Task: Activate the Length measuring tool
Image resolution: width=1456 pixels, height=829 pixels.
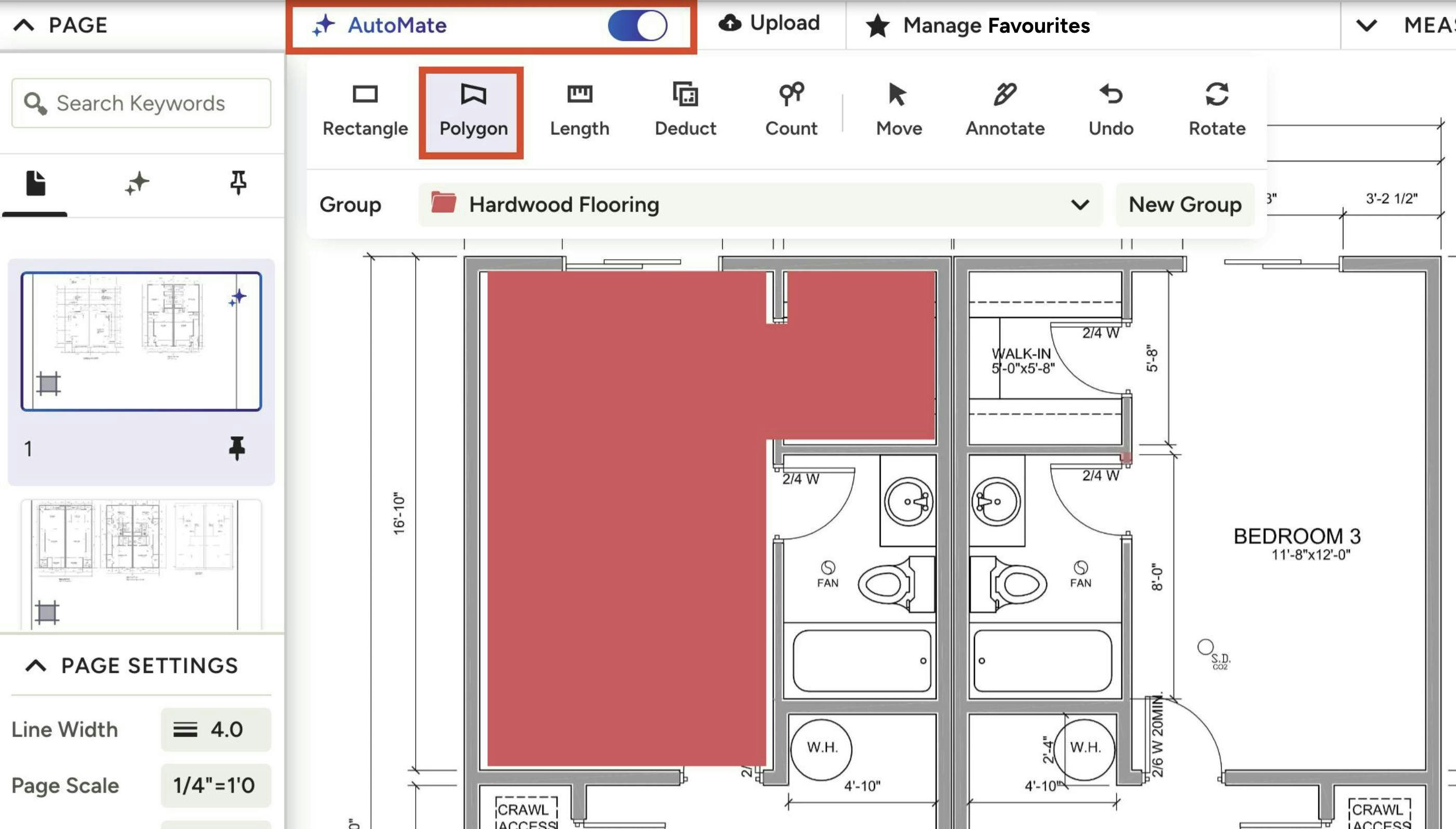Action: (579, 110)
